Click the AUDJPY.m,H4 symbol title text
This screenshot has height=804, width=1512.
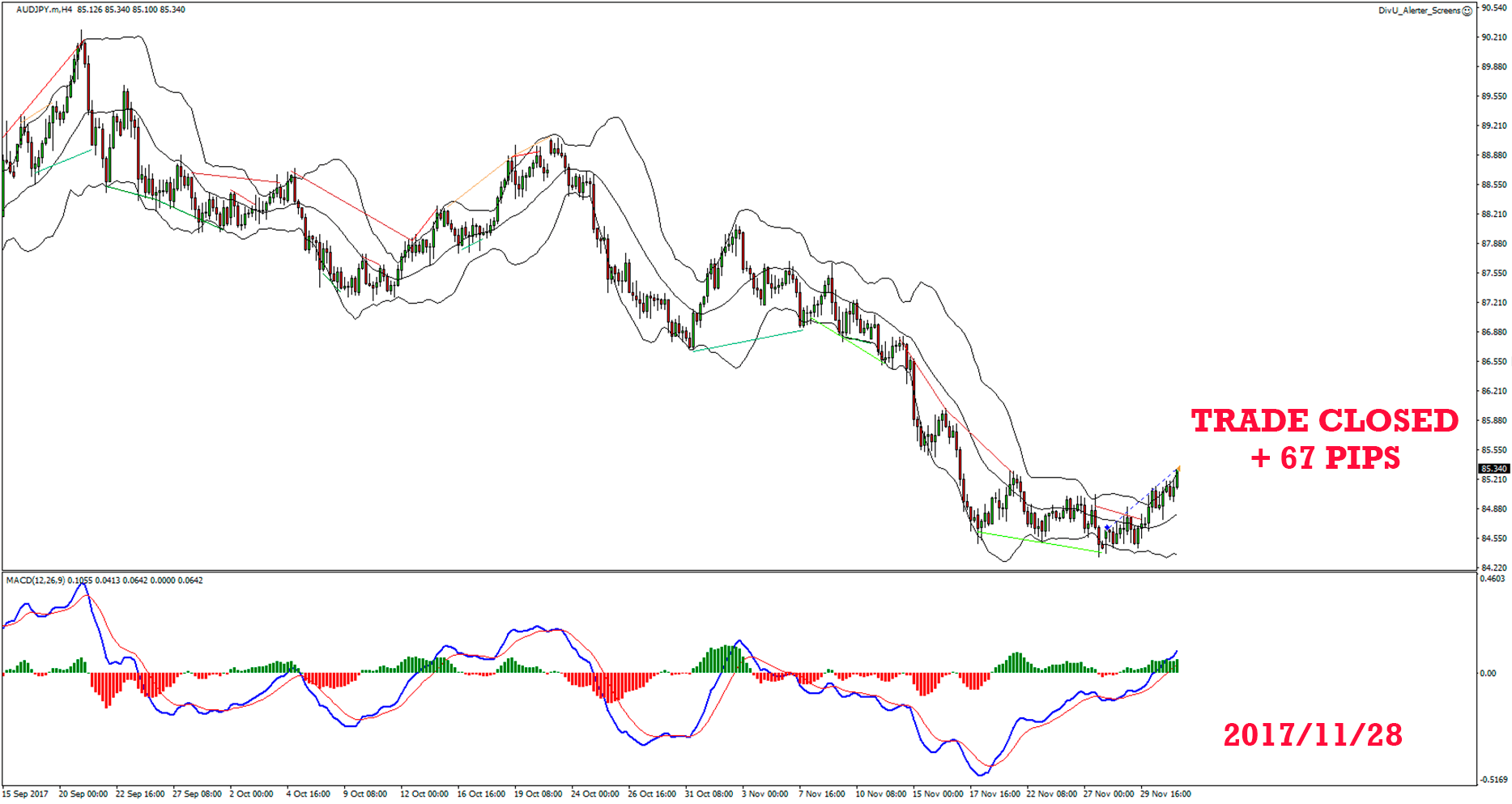tap(45, 10)
